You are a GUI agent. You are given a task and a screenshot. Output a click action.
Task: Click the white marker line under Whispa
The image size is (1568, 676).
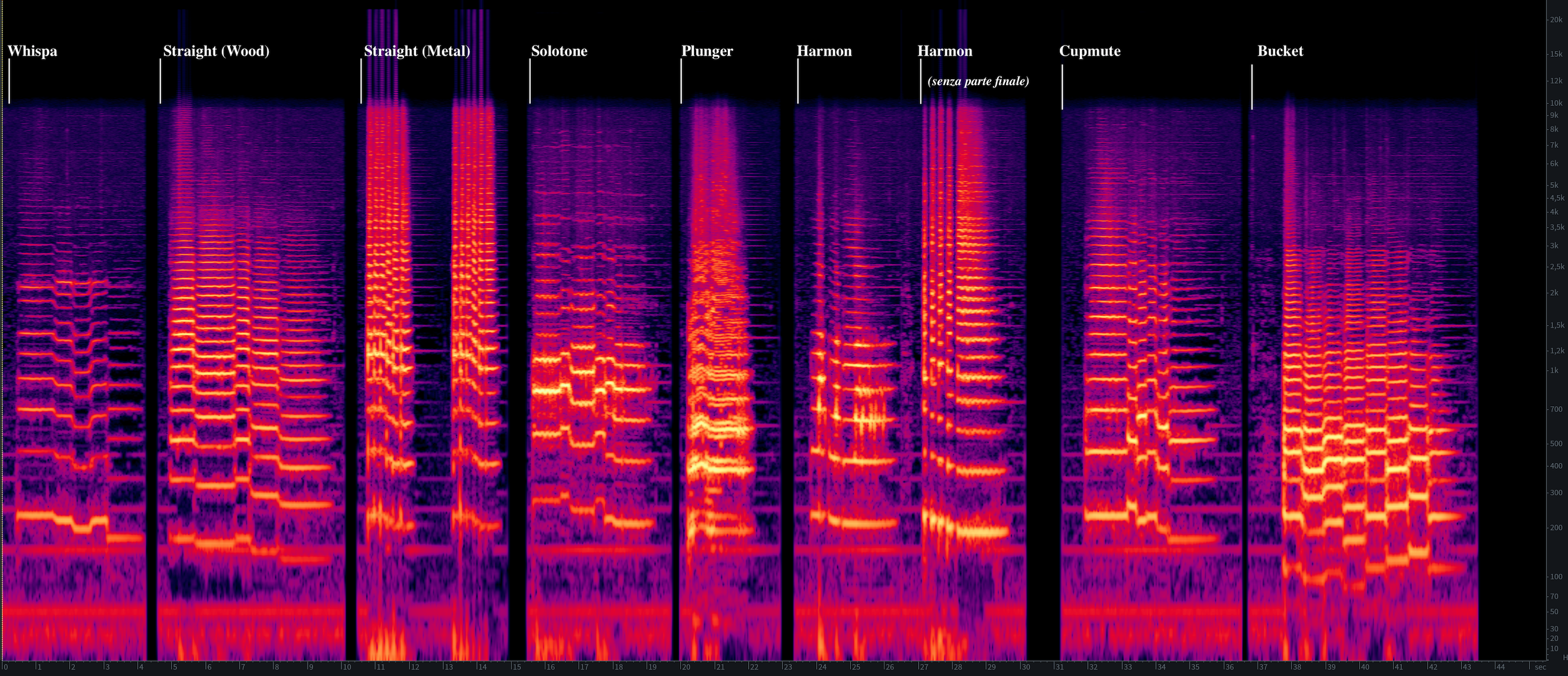click(9, 81)
